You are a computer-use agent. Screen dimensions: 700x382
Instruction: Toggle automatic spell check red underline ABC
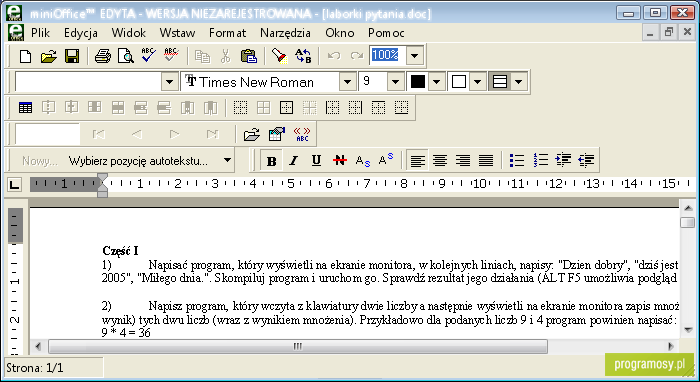click(171, 55)
